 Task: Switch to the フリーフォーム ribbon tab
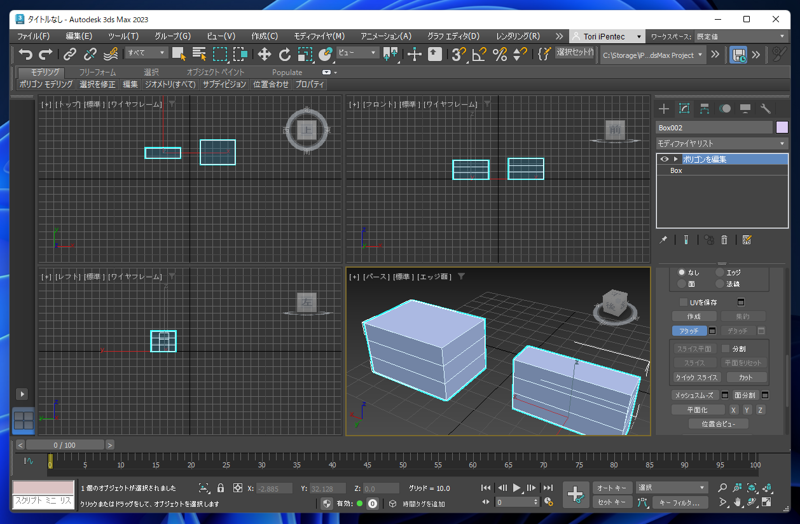[97, 72]
